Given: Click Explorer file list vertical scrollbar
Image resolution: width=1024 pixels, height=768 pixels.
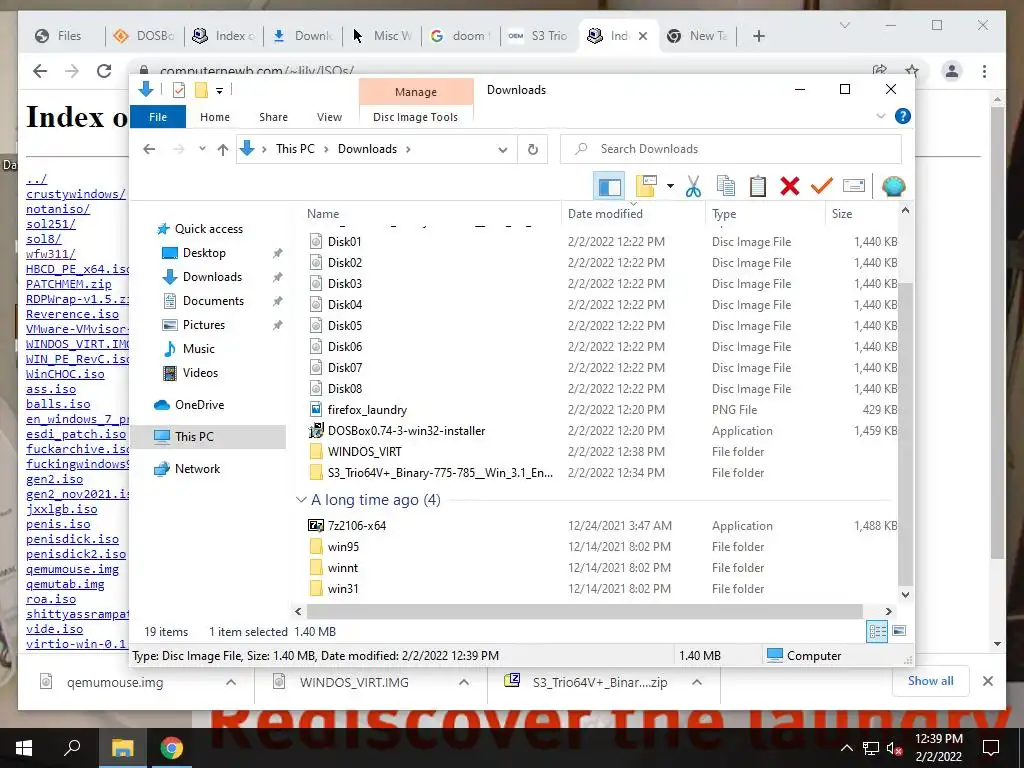Looking at the screenshot, I should [905, 434].
